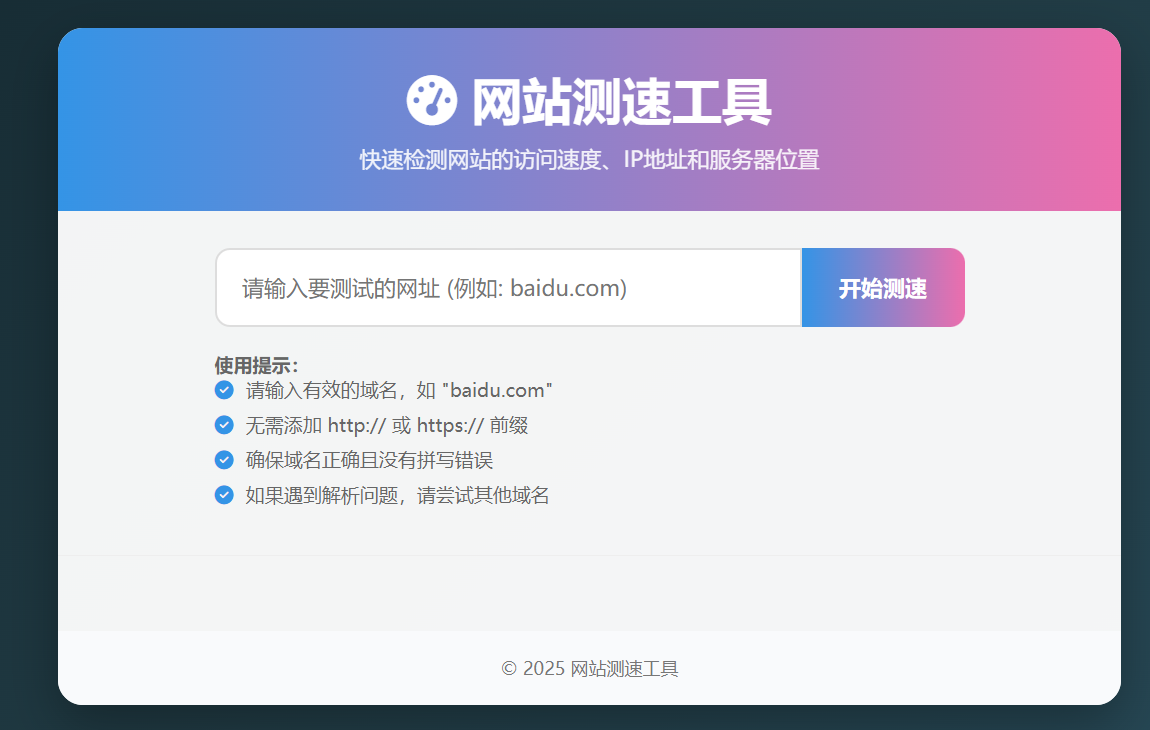Image resolution: width=1150 pixels, height=730 pixels.
Task: Click the tip 确保域名正确且没有拼写错误
Action: pos(369,460)
